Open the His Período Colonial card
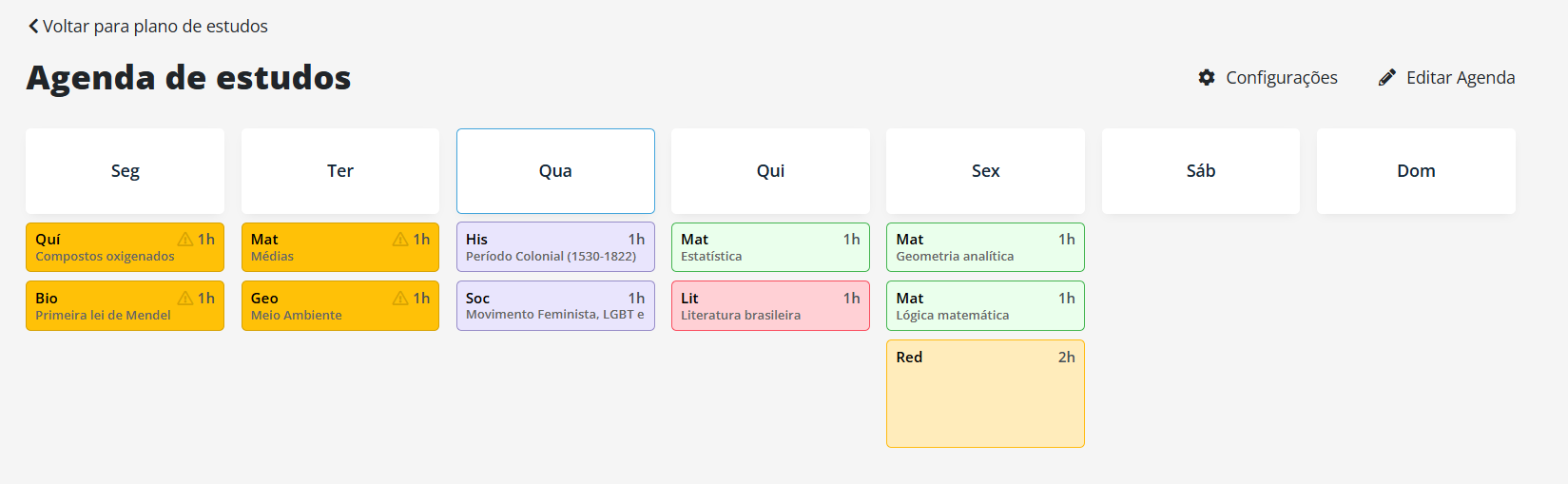This screenshot has height=484, width=1568. 555,247
